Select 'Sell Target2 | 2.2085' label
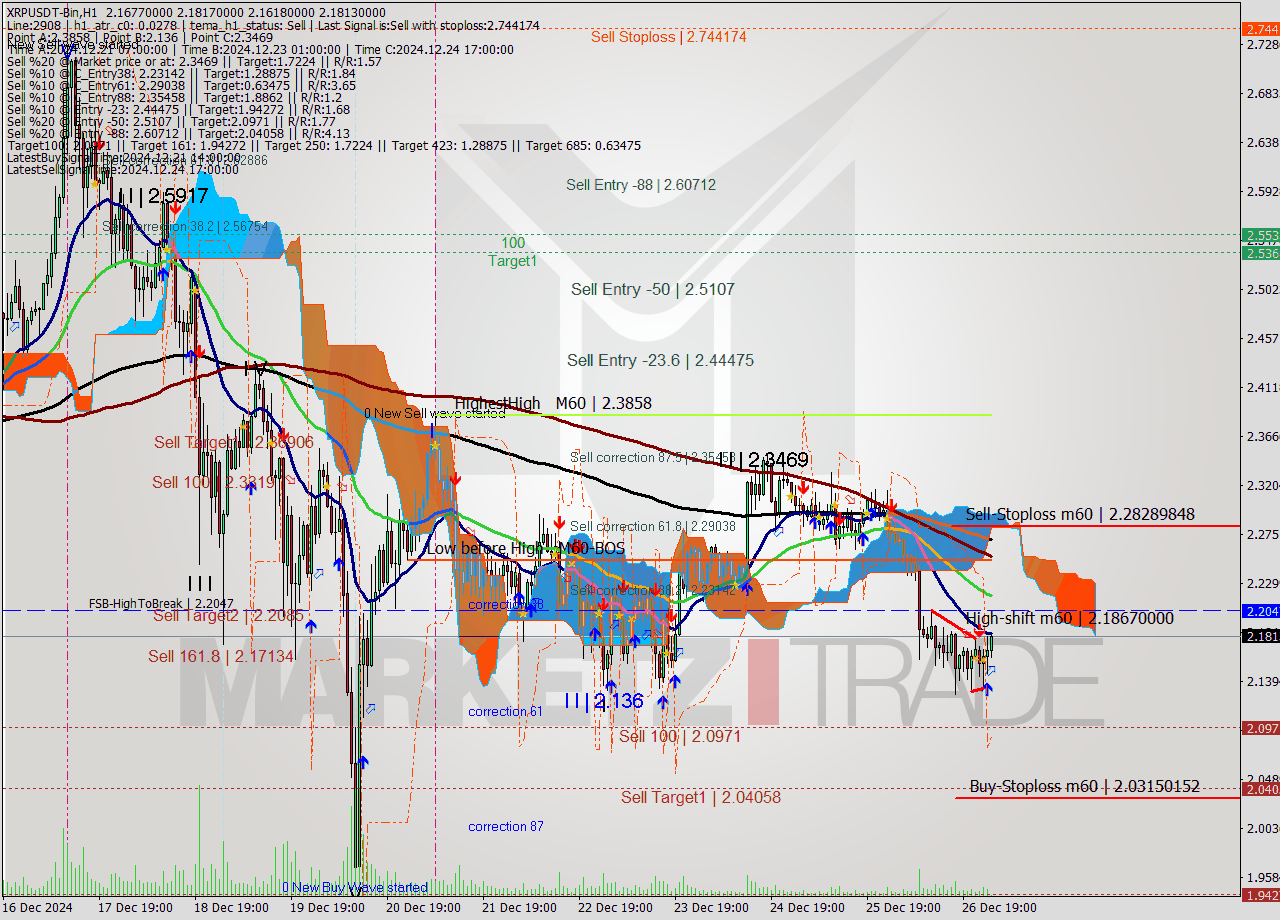This screenshot has width=1280, height=920. (228, 616)
